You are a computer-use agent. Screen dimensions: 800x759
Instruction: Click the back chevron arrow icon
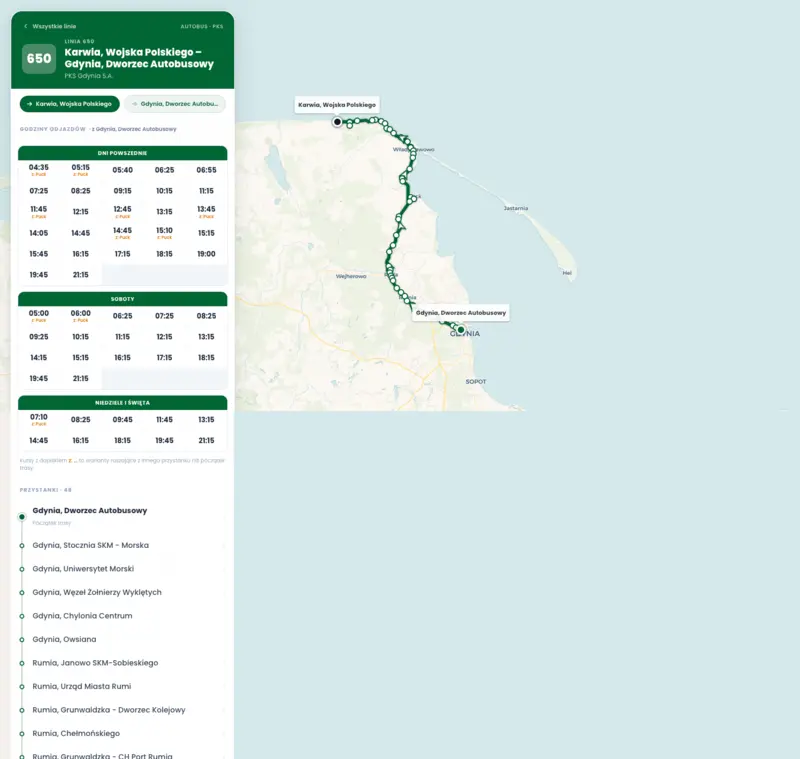coord(26,27)
